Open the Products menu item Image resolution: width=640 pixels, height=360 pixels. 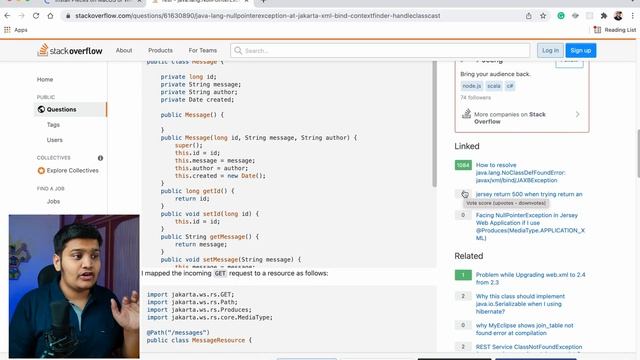pyautogui.click(x=160, y=50)
